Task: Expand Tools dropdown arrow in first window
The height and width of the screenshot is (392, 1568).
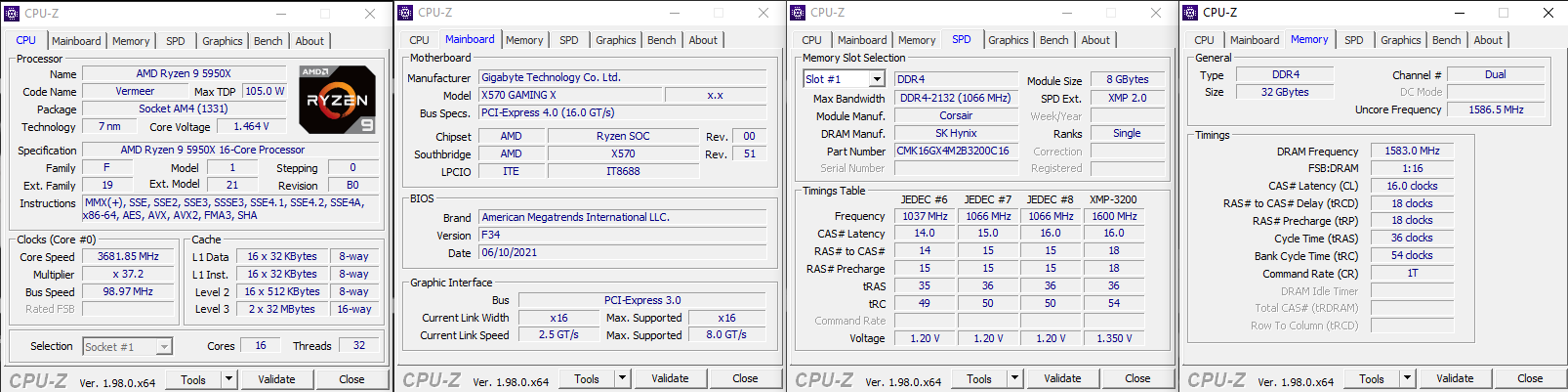Action: (x=229, y=378)
